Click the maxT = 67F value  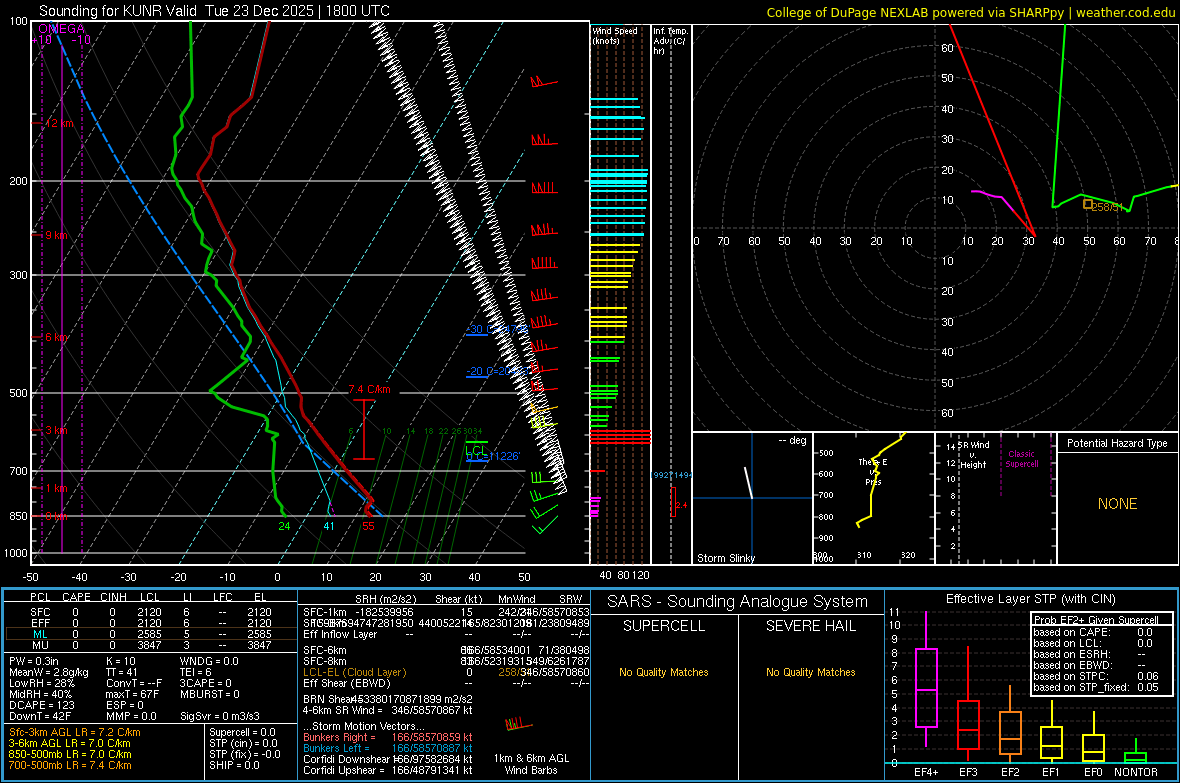(132, 693)
